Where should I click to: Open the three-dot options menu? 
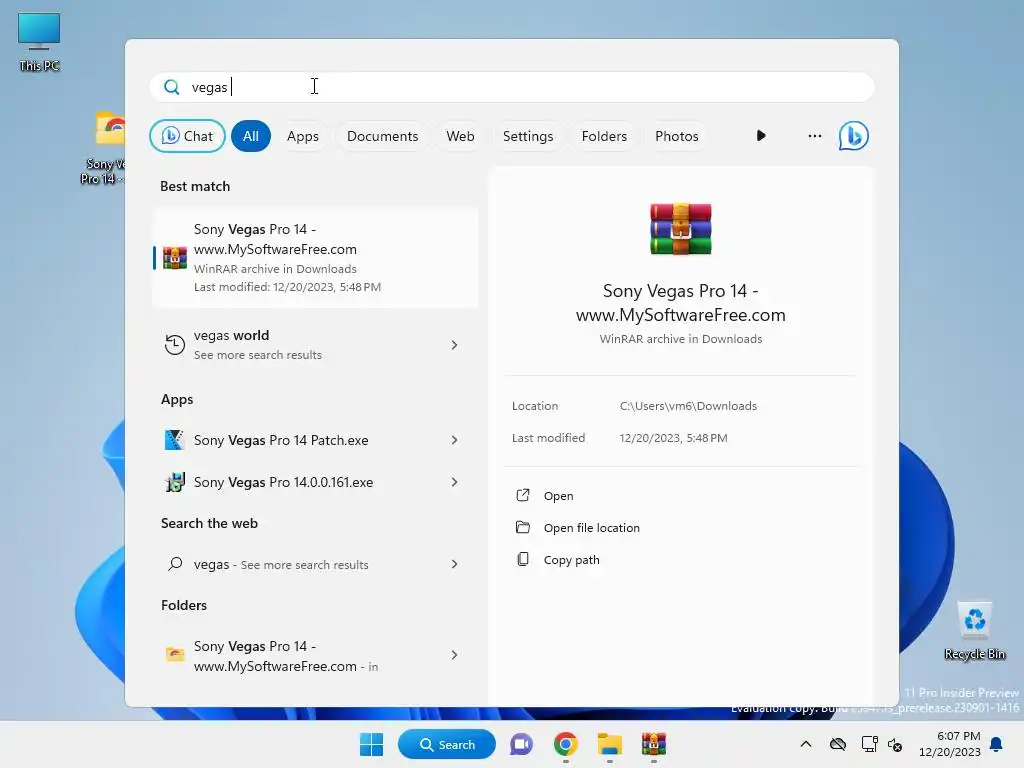[814, 136]
